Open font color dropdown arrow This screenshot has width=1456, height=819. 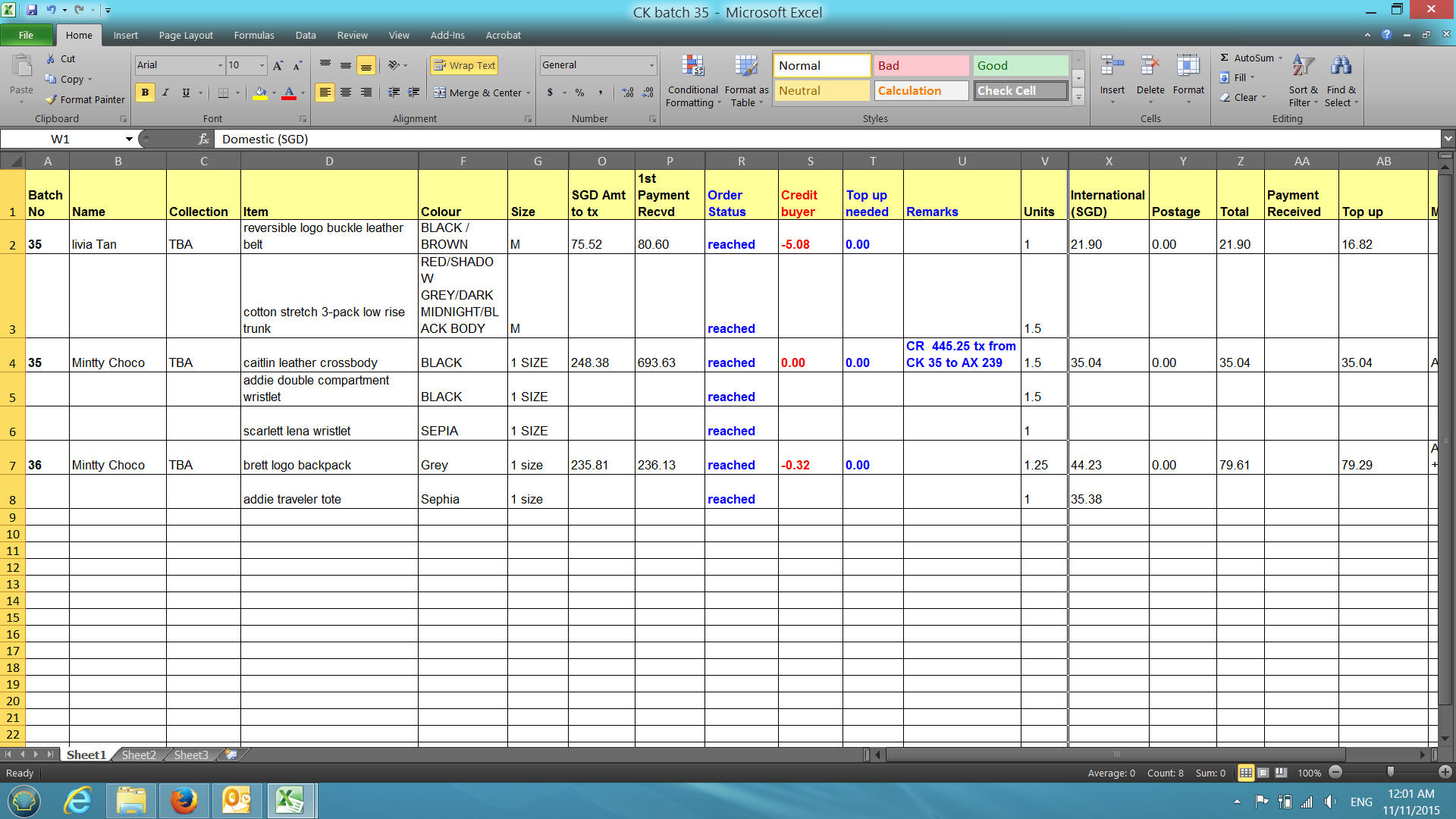[x=303, y=93]
